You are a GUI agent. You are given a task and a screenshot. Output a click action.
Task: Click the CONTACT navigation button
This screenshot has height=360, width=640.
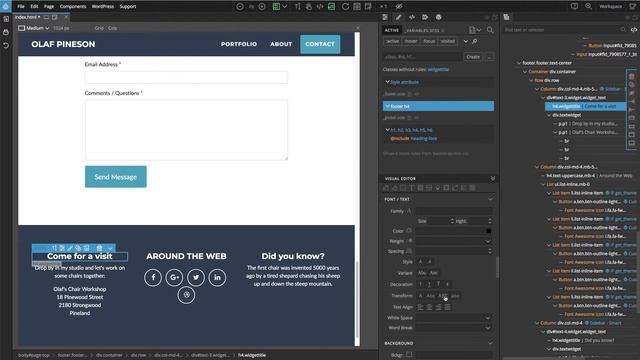pos(320,44)
